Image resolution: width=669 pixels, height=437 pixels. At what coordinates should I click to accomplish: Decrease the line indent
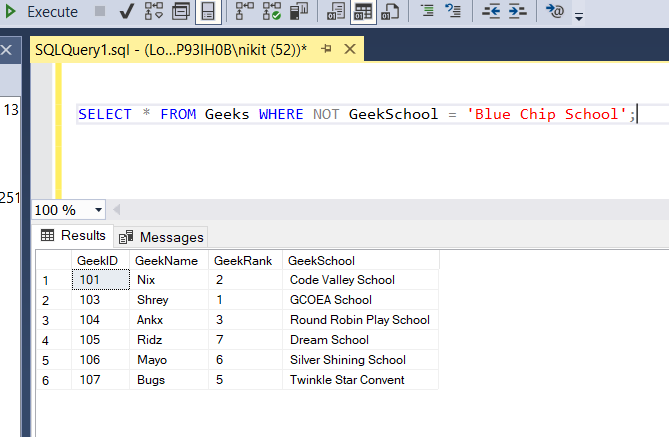[491, 11]
